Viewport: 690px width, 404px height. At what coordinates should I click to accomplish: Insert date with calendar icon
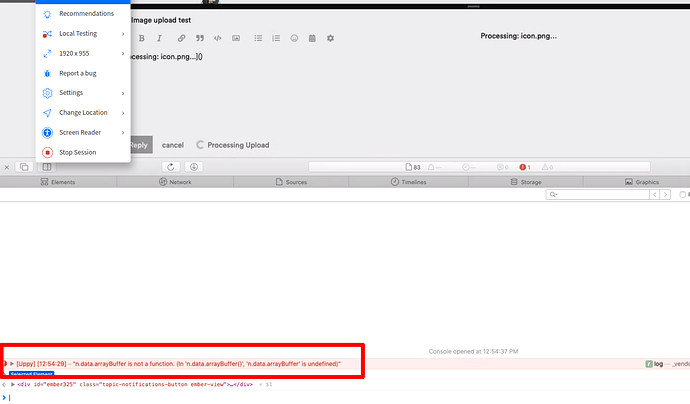[x=312, y=38]
